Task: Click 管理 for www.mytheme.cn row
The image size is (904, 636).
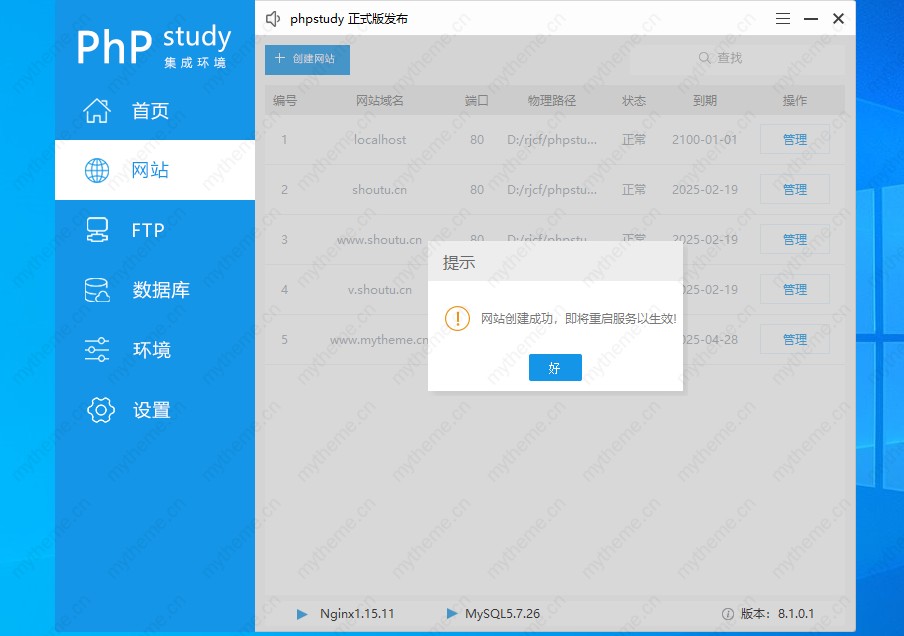Action: click(794, 339)
